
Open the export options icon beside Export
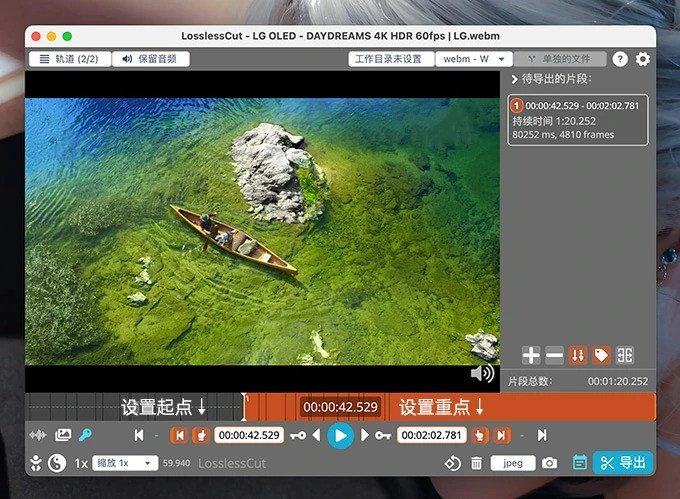(x=580, y=463)
